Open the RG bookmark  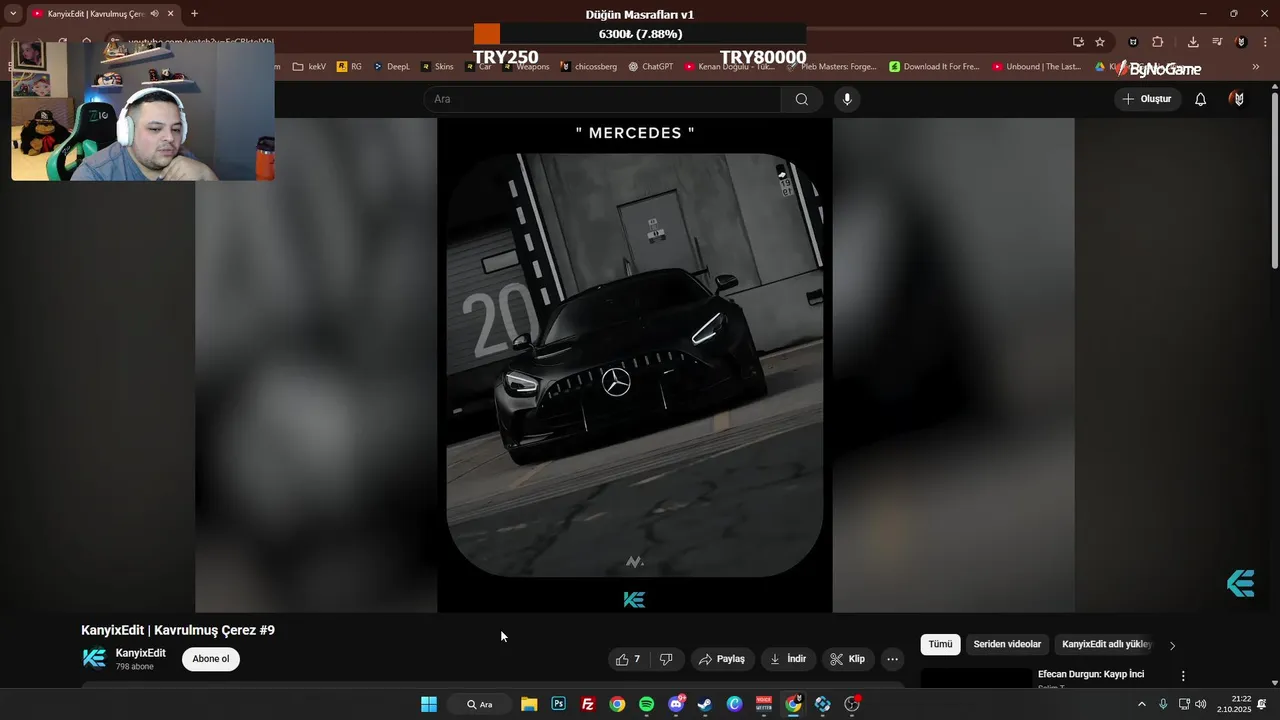click(x=350, y=67)
